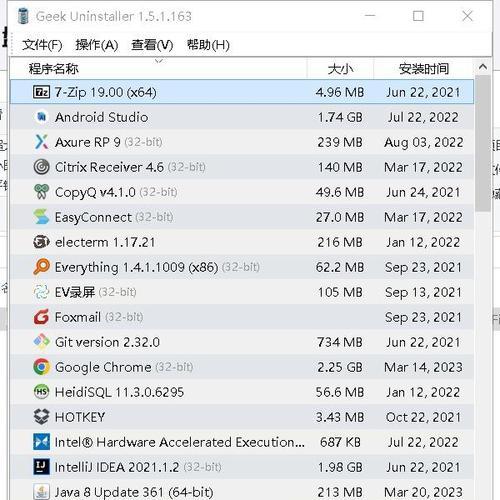Sort list by 安装时间 column
This screenshot has height=500, width=500.
click(424, 69)
